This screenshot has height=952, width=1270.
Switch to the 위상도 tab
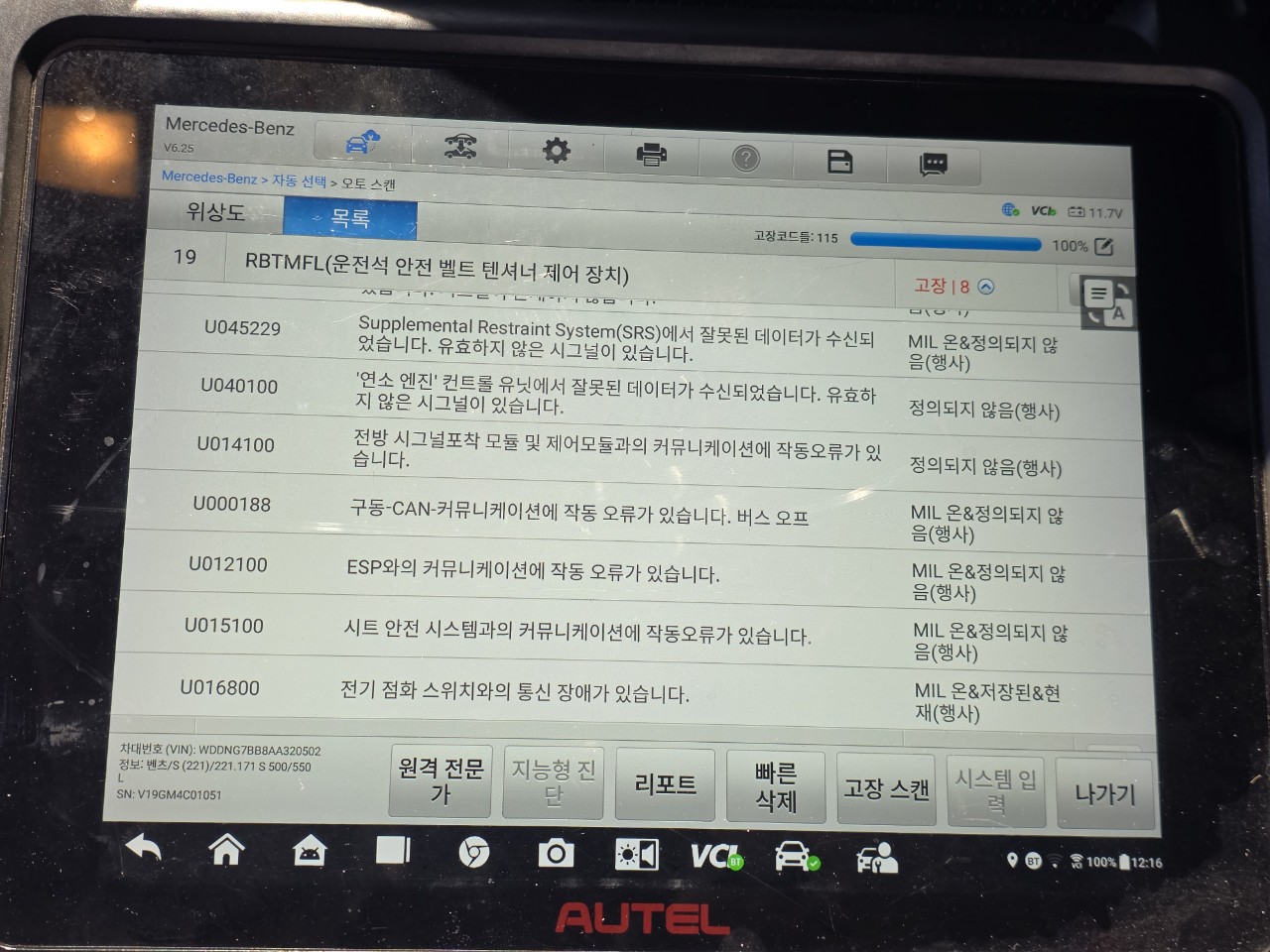tap(215, 211)
